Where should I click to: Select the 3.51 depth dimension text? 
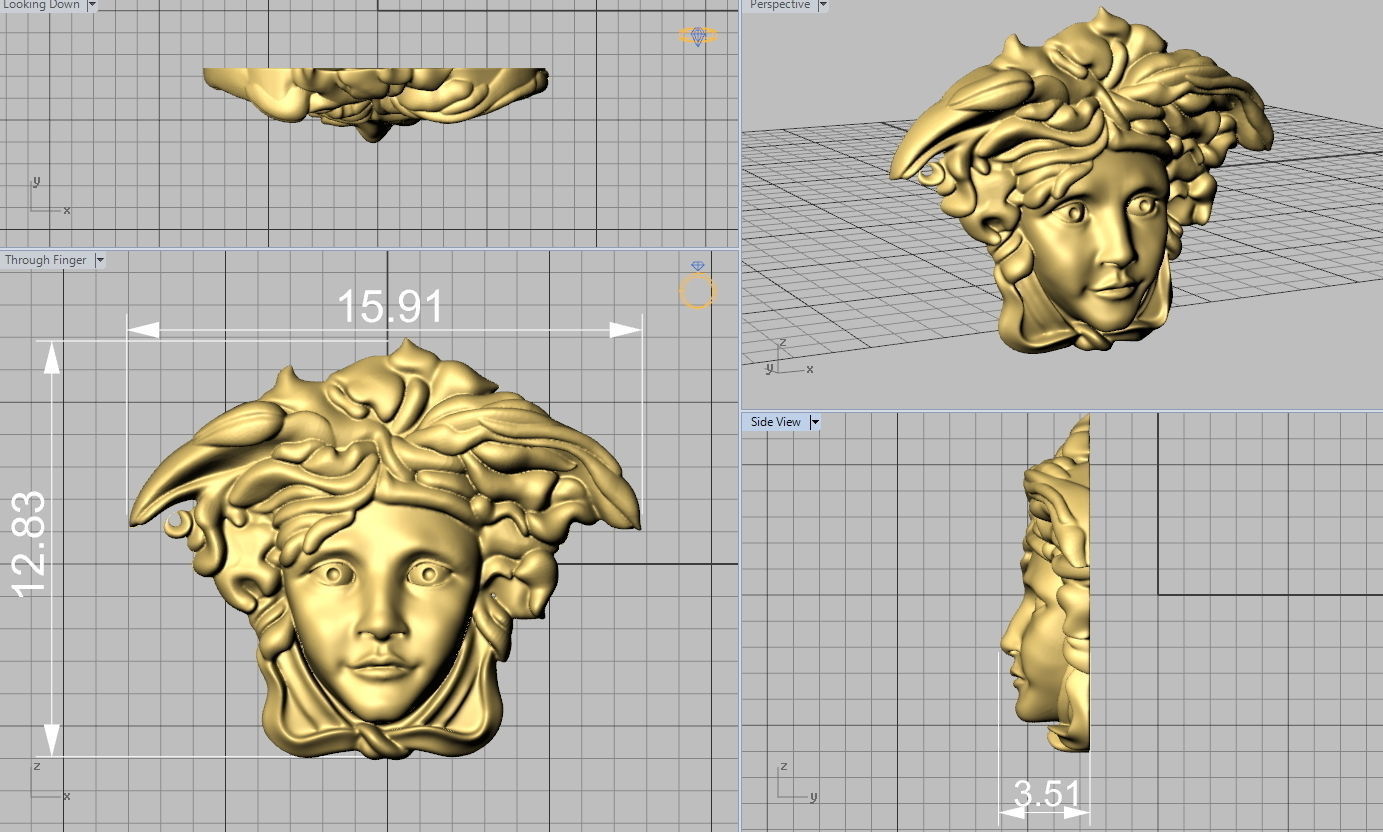click(1047, 794)
